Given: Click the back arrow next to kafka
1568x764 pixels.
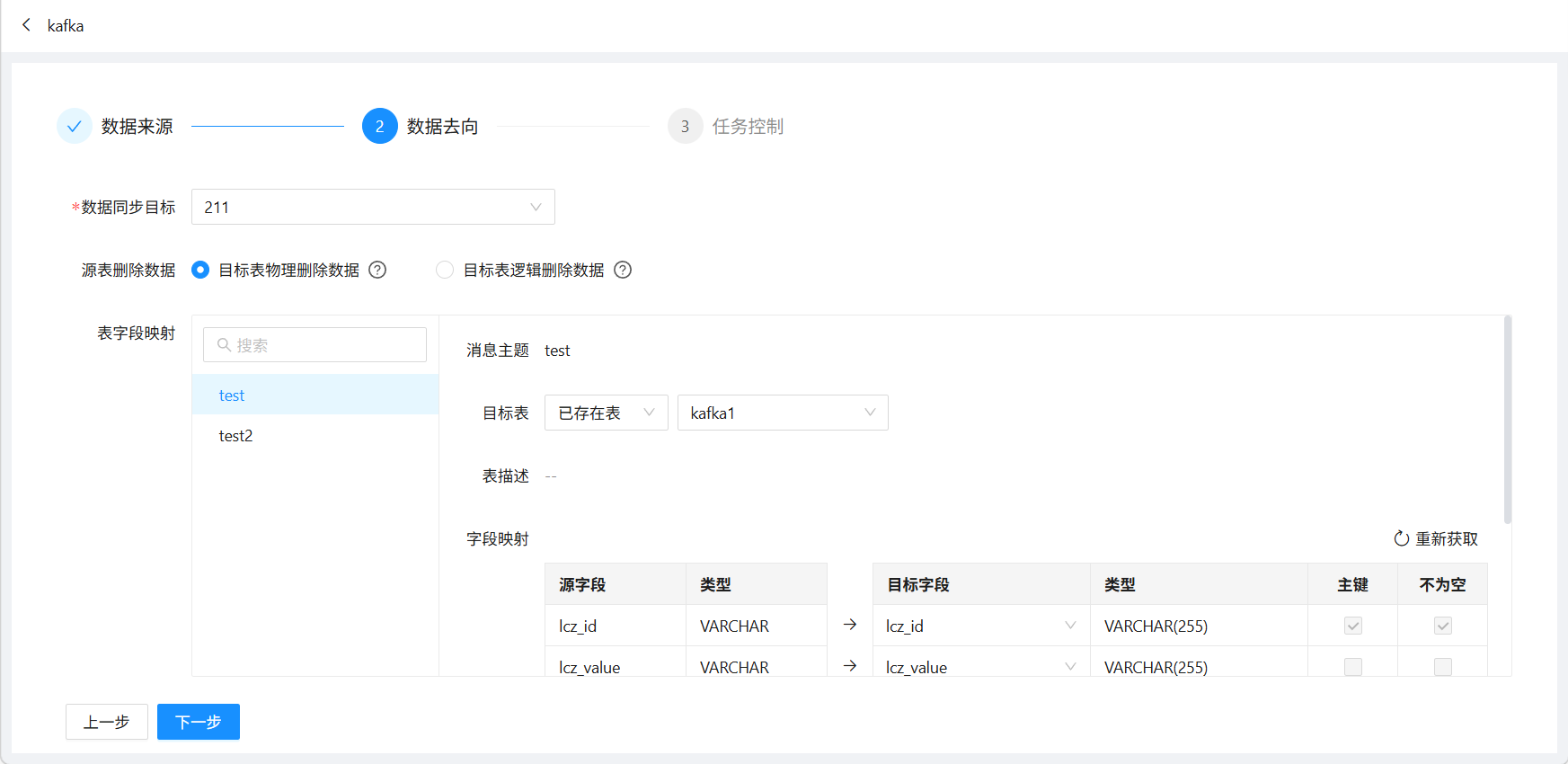Looking at the screenshot, I should 26,25.
